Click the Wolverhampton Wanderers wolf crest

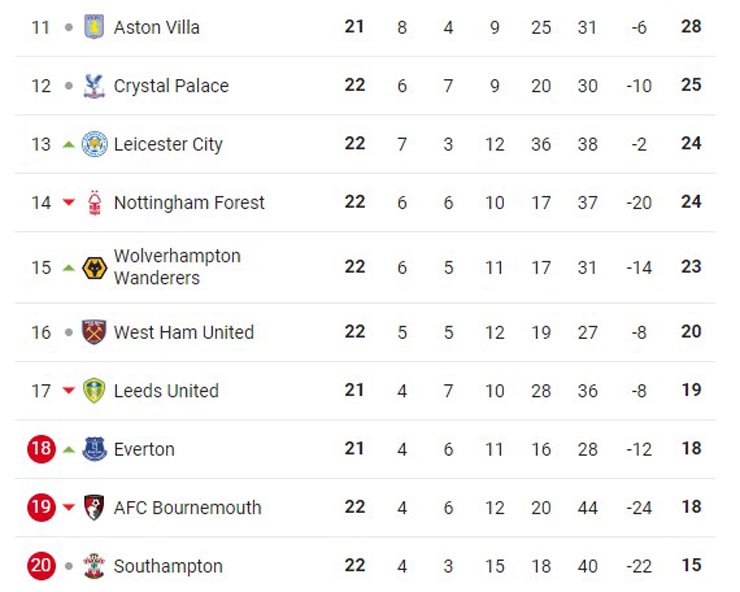point(94,267)
